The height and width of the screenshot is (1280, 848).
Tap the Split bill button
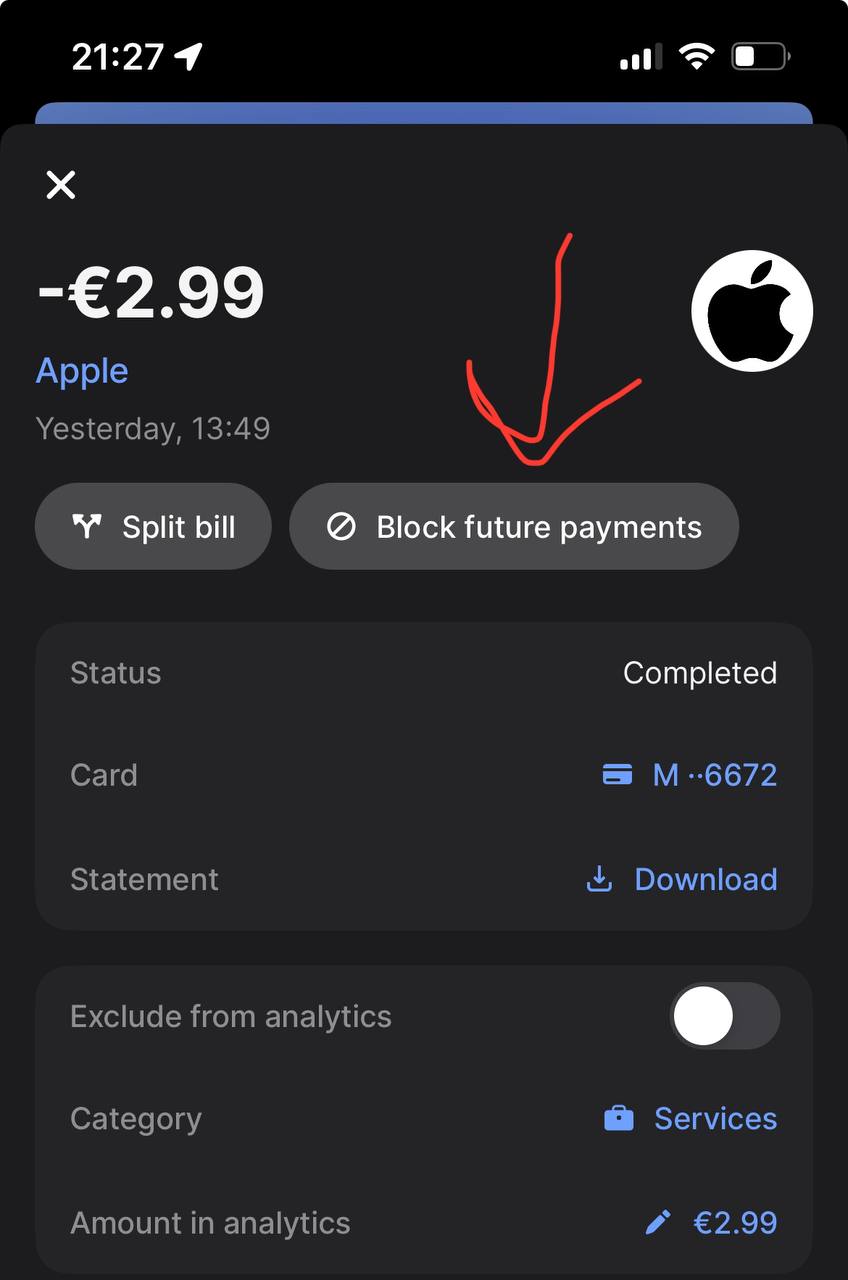coord(153,527)
